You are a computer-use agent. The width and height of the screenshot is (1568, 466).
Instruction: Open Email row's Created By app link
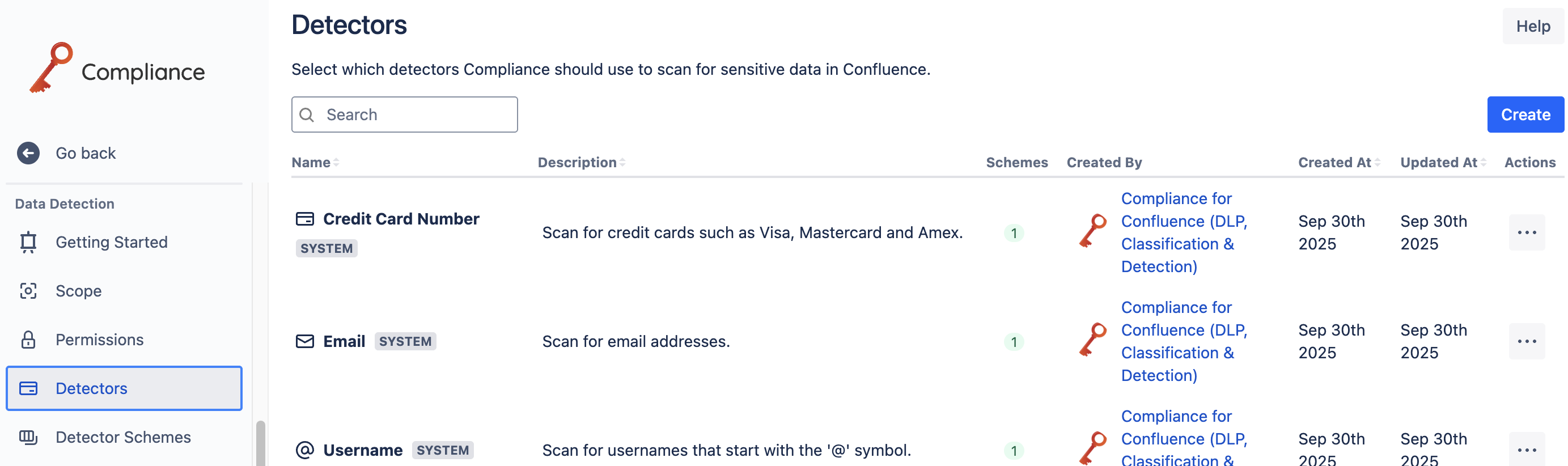(1183, 341)
